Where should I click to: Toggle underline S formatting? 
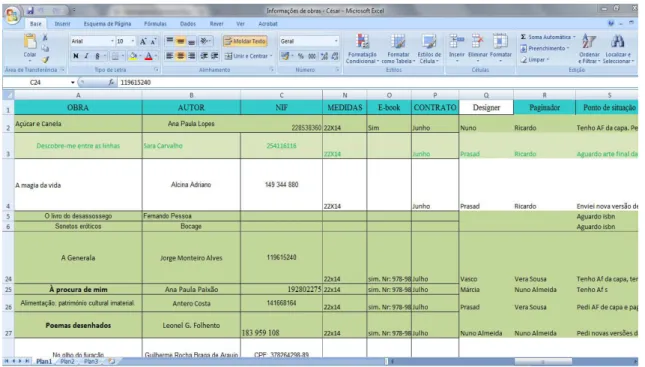click(x=97, y=56)
